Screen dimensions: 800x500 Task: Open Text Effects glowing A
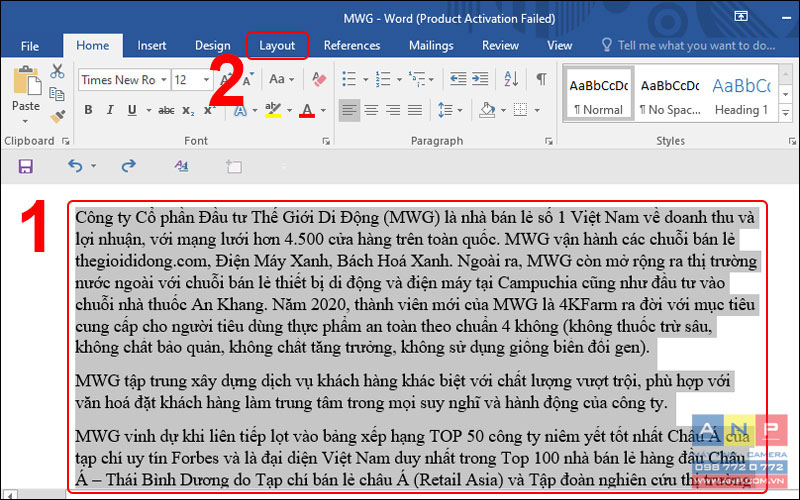(240, 110)
